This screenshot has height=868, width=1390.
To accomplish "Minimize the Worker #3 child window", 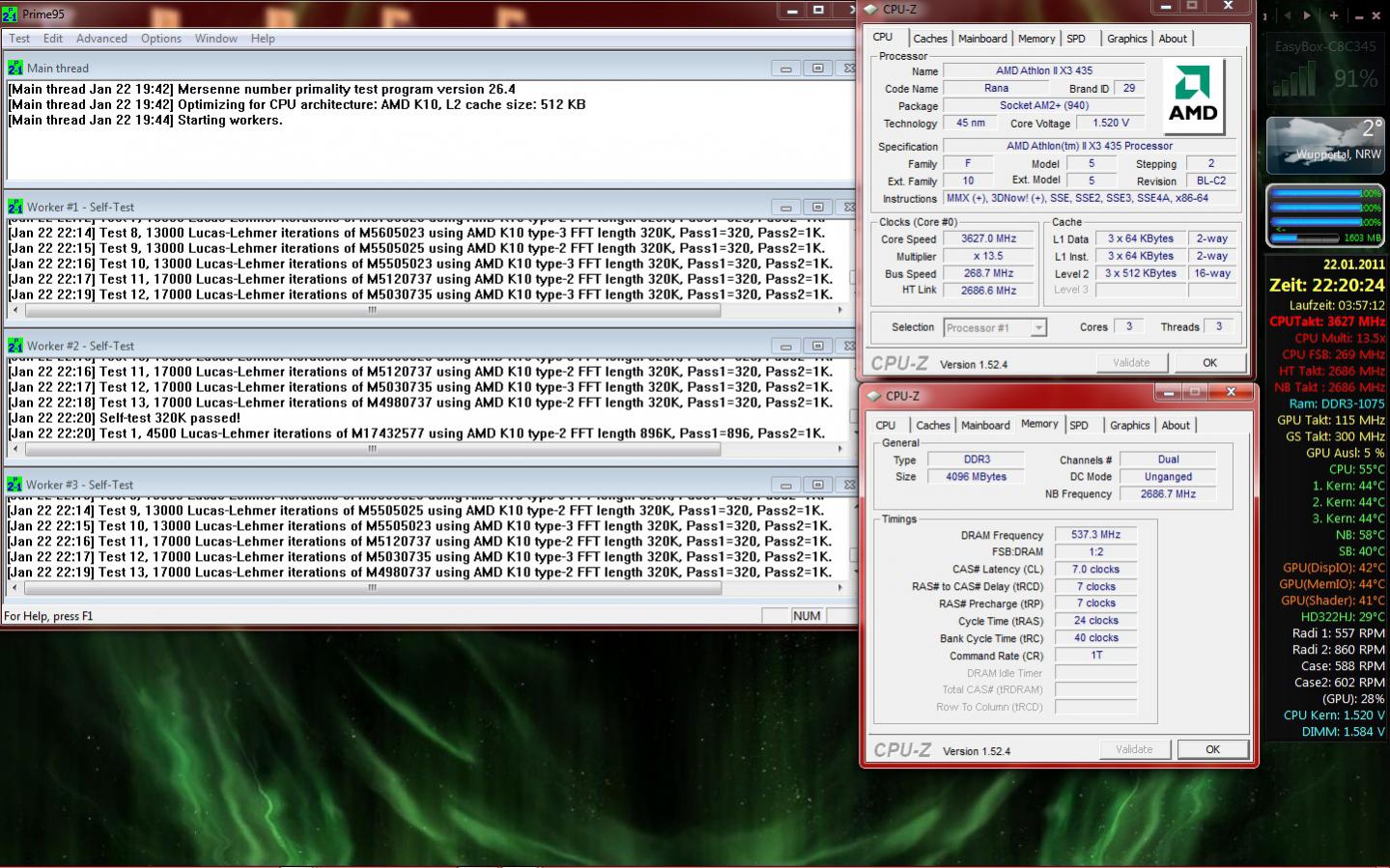I will click(x=786, y=486).
